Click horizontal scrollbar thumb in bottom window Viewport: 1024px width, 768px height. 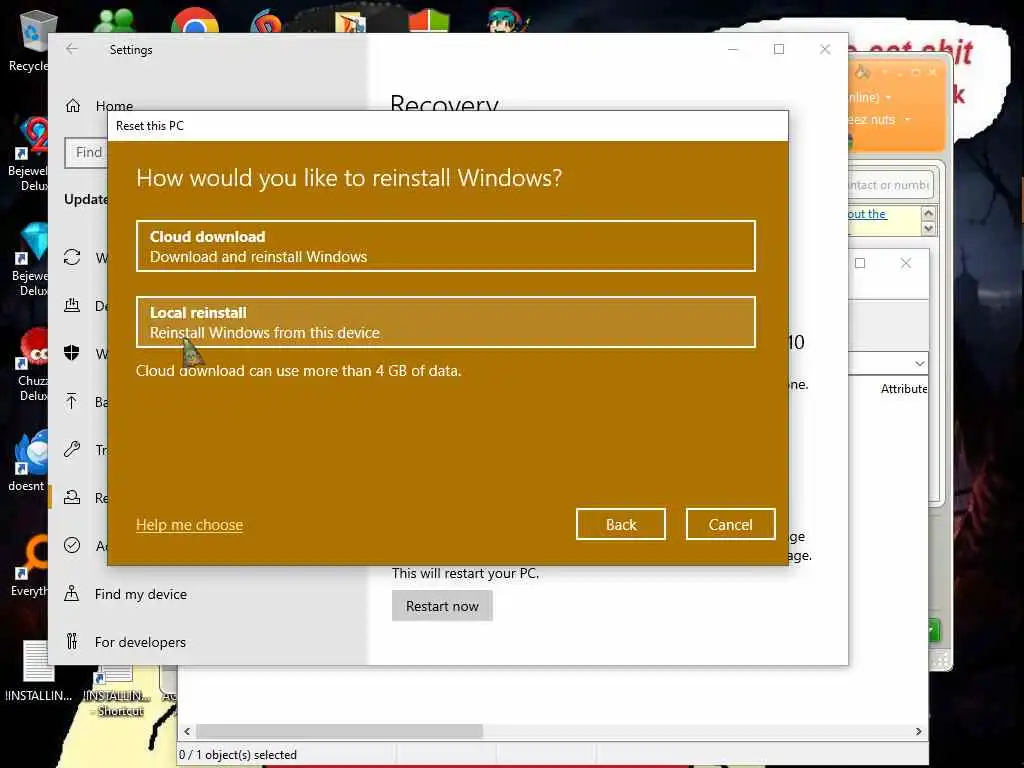(340, 731)
